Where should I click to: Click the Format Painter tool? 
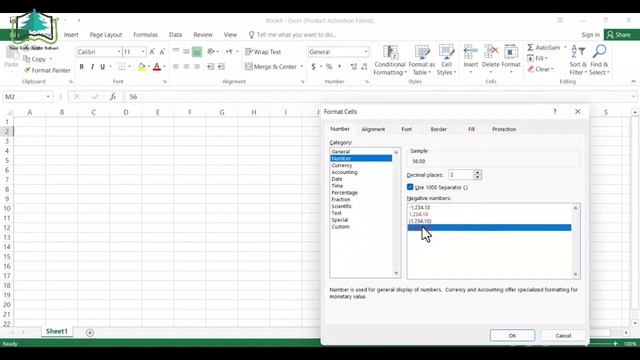pyautogui.click(x=47, y=70)
